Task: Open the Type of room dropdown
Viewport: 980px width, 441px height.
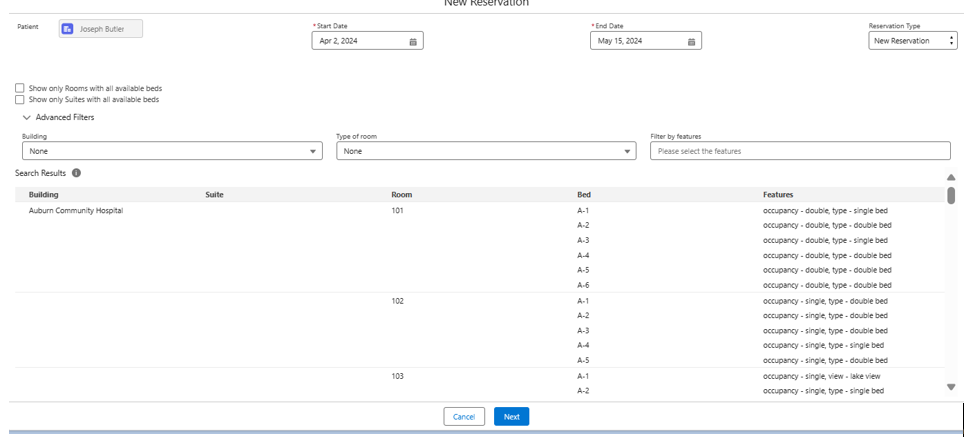Action: (485, 151)
